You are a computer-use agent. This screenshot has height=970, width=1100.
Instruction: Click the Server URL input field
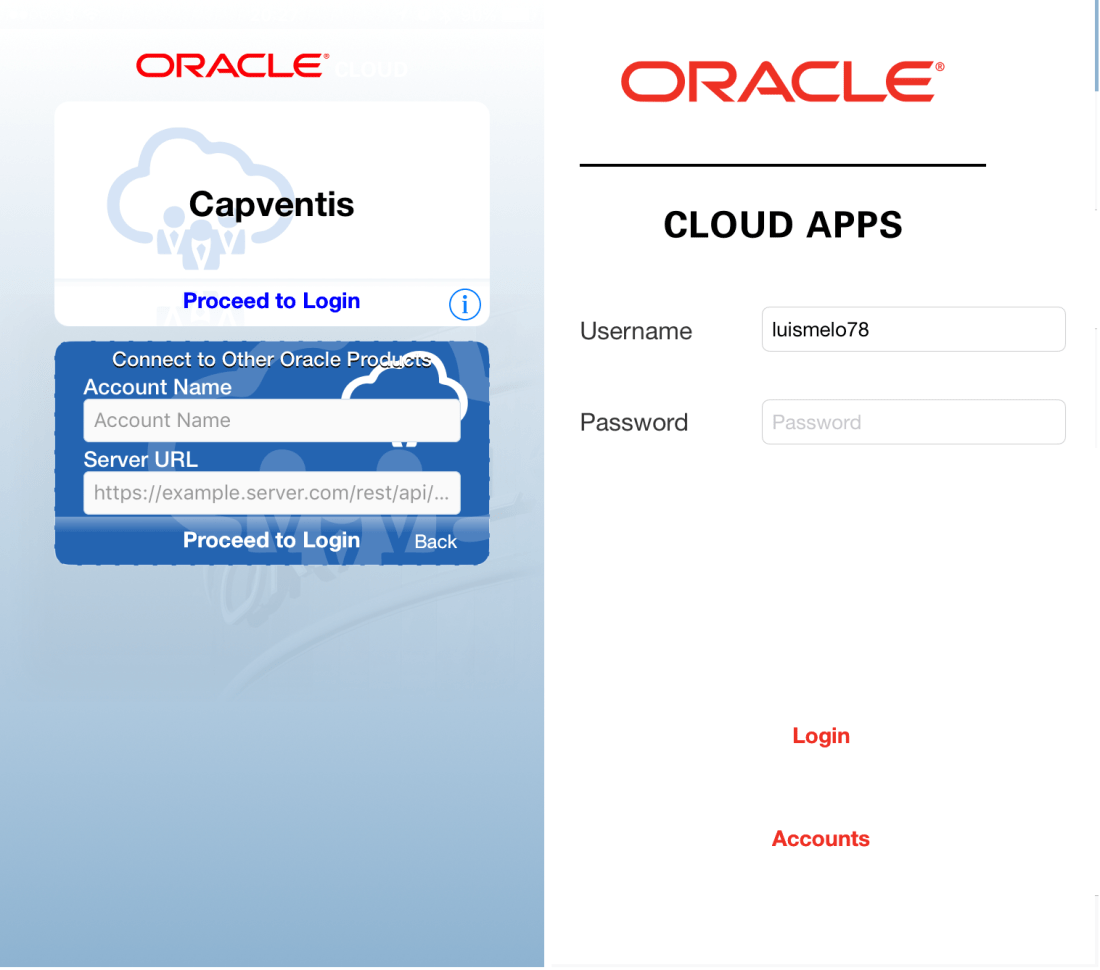tap(271, 492)
